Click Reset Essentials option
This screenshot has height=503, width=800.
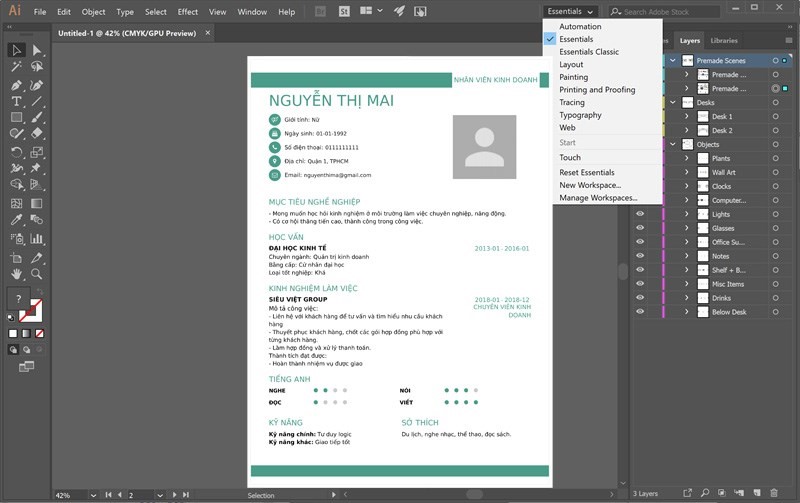tap(587, 172)
